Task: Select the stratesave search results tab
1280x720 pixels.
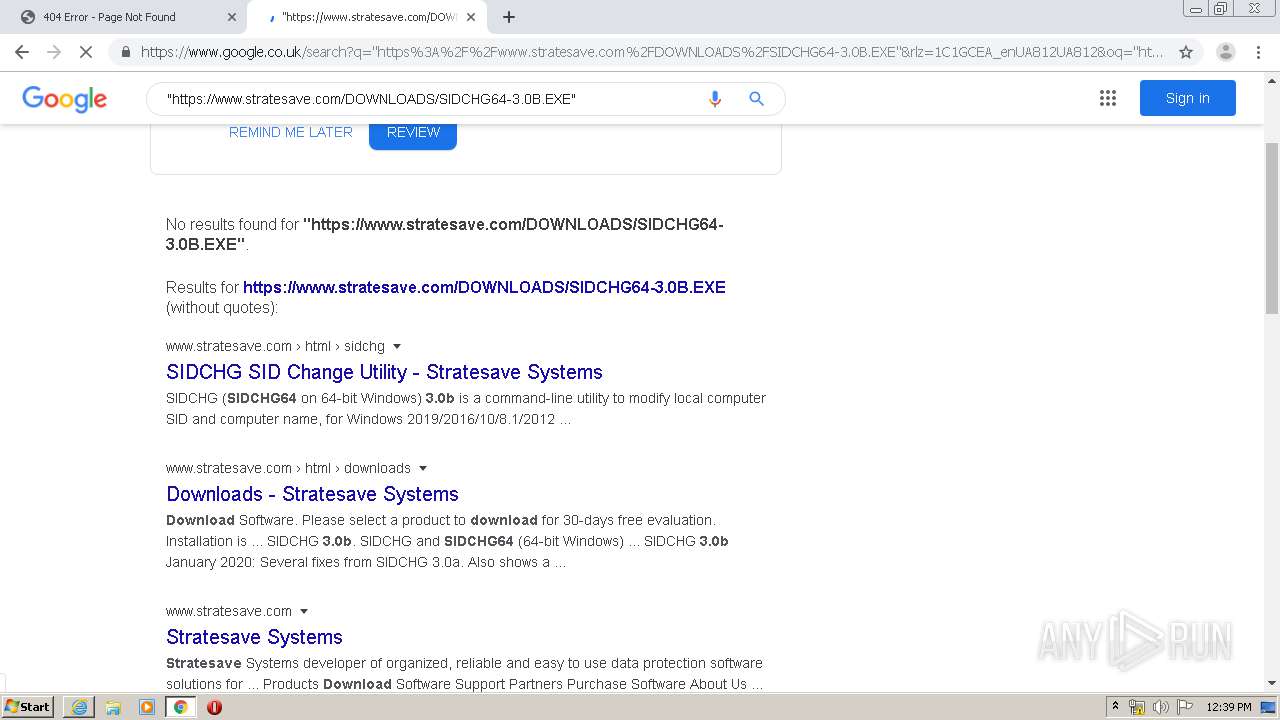Action: point(367,17)
